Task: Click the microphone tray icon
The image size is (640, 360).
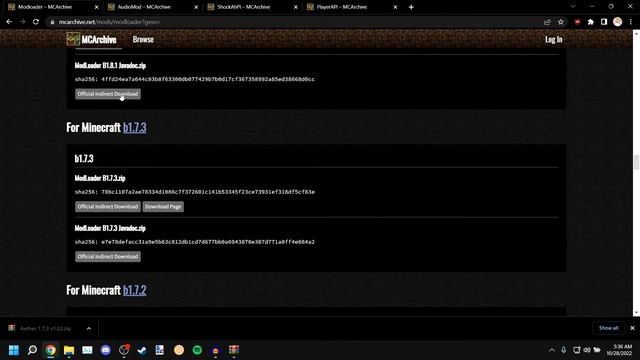Action: (x=564, y=350)
